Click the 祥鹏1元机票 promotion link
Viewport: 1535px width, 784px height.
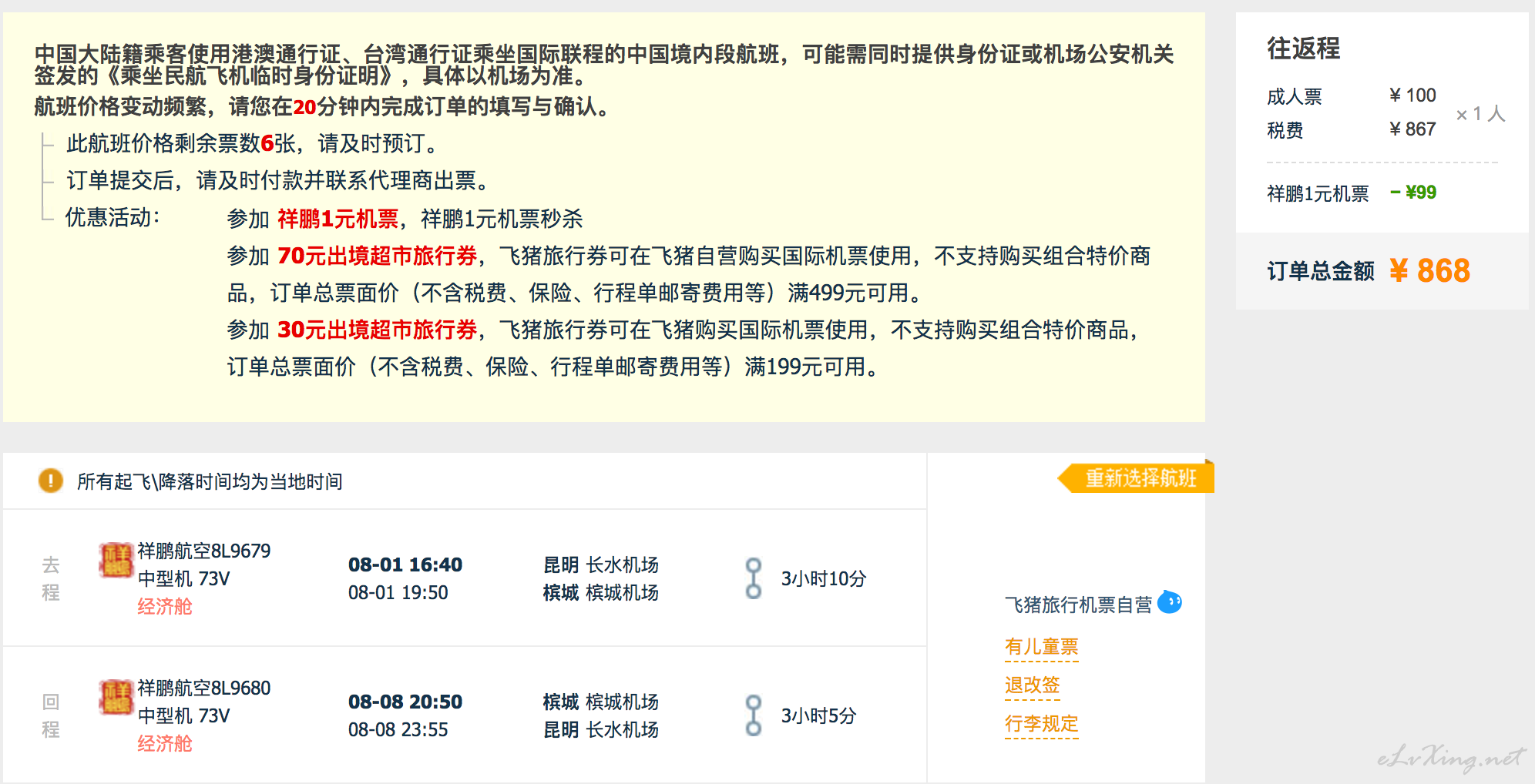(338, 219)
